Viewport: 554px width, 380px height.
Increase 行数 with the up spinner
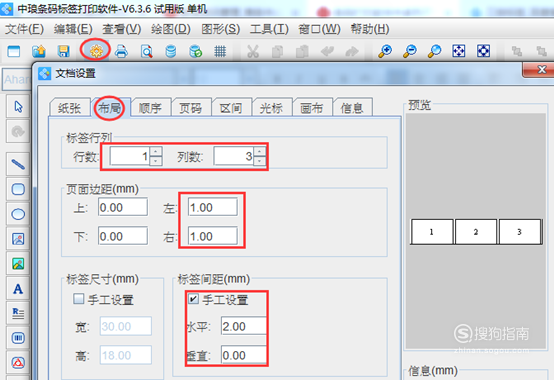pos(156,152)
